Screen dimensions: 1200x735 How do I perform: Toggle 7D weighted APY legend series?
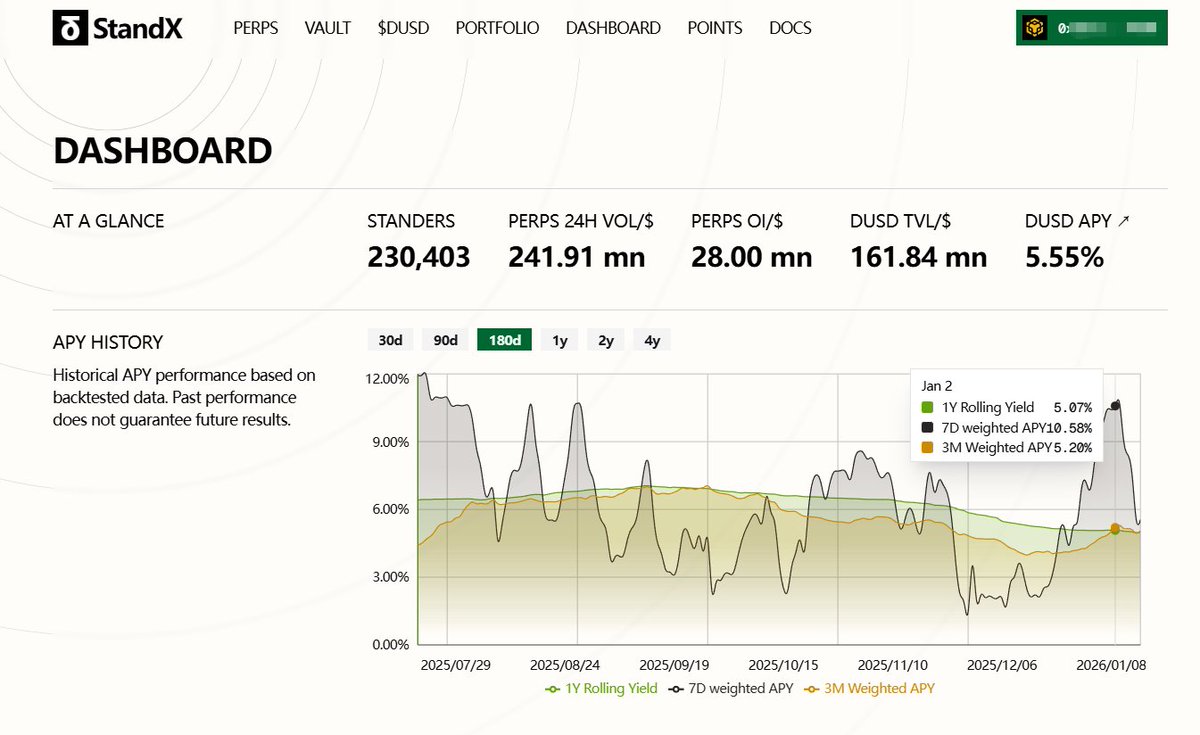click(x=732, y=688)
